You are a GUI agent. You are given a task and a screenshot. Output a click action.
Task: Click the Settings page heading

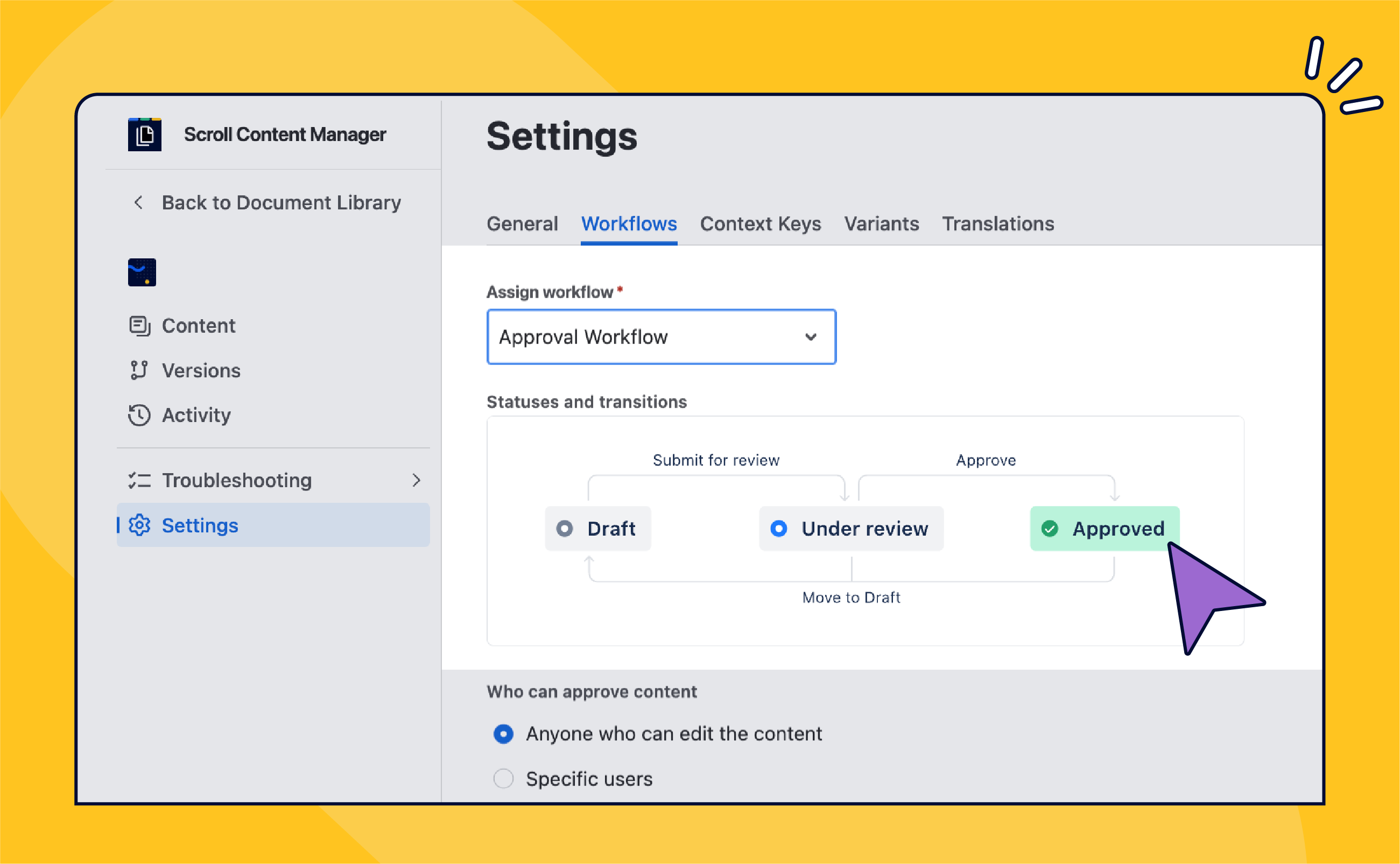(x=561, y=137)
